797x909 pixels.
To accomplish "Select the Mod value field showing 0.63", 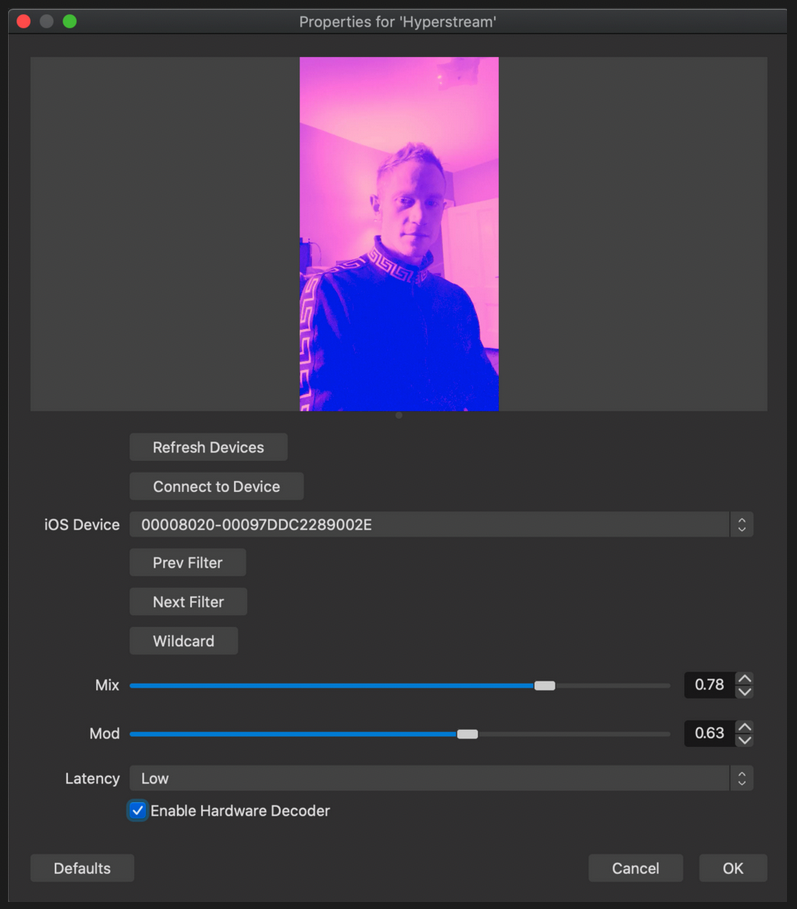I will (709, 733).
